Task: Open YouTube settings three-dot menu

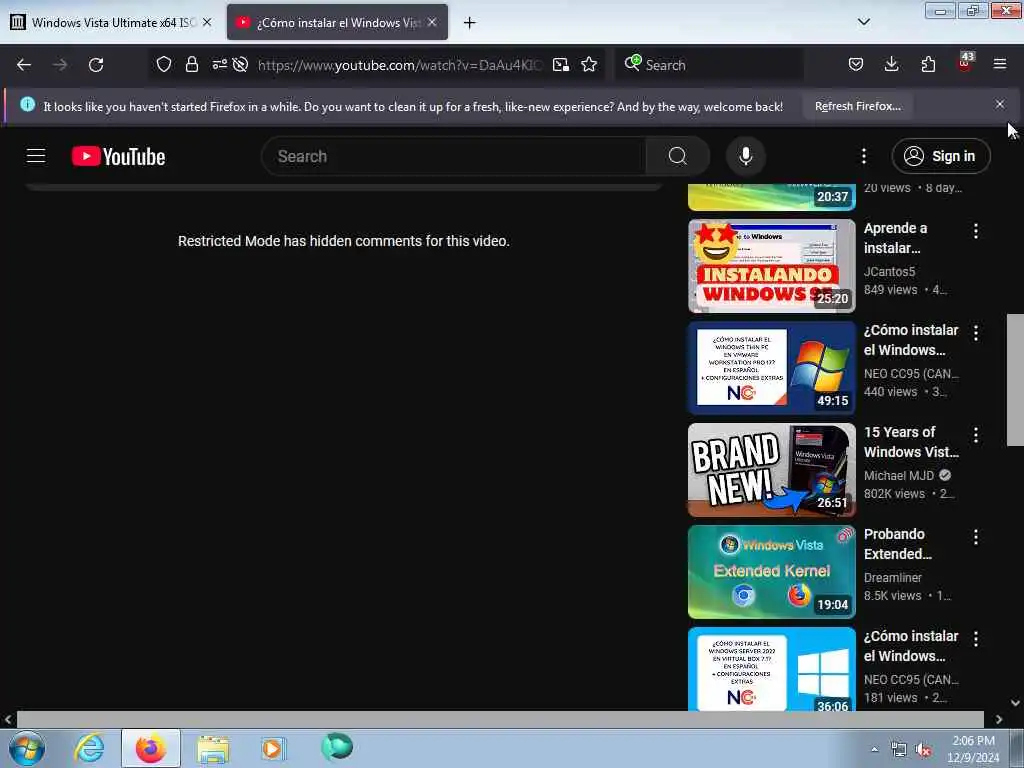Action: coord(863,156)
